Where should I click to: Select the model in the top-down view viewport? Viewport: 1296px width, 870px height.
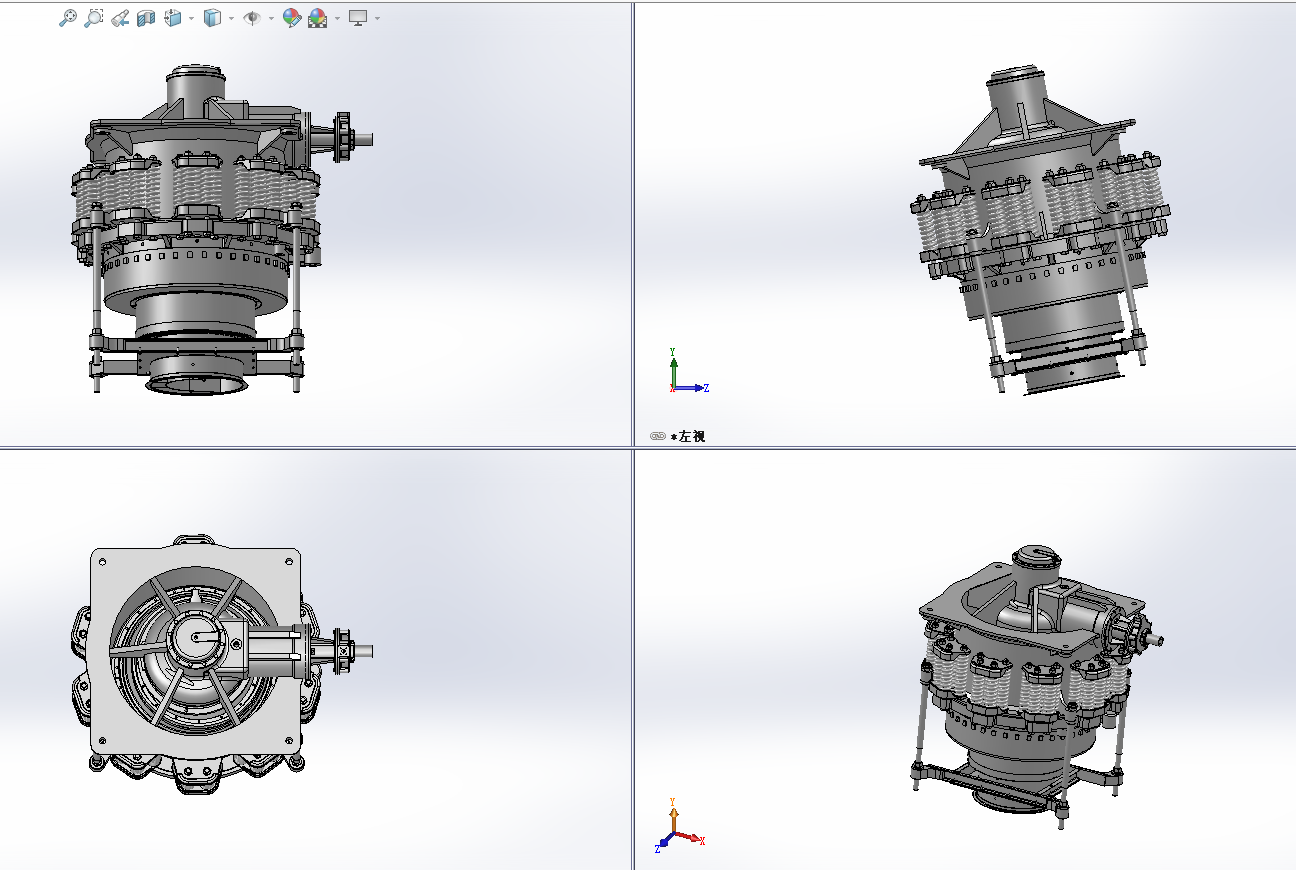[x=224, y=665]
